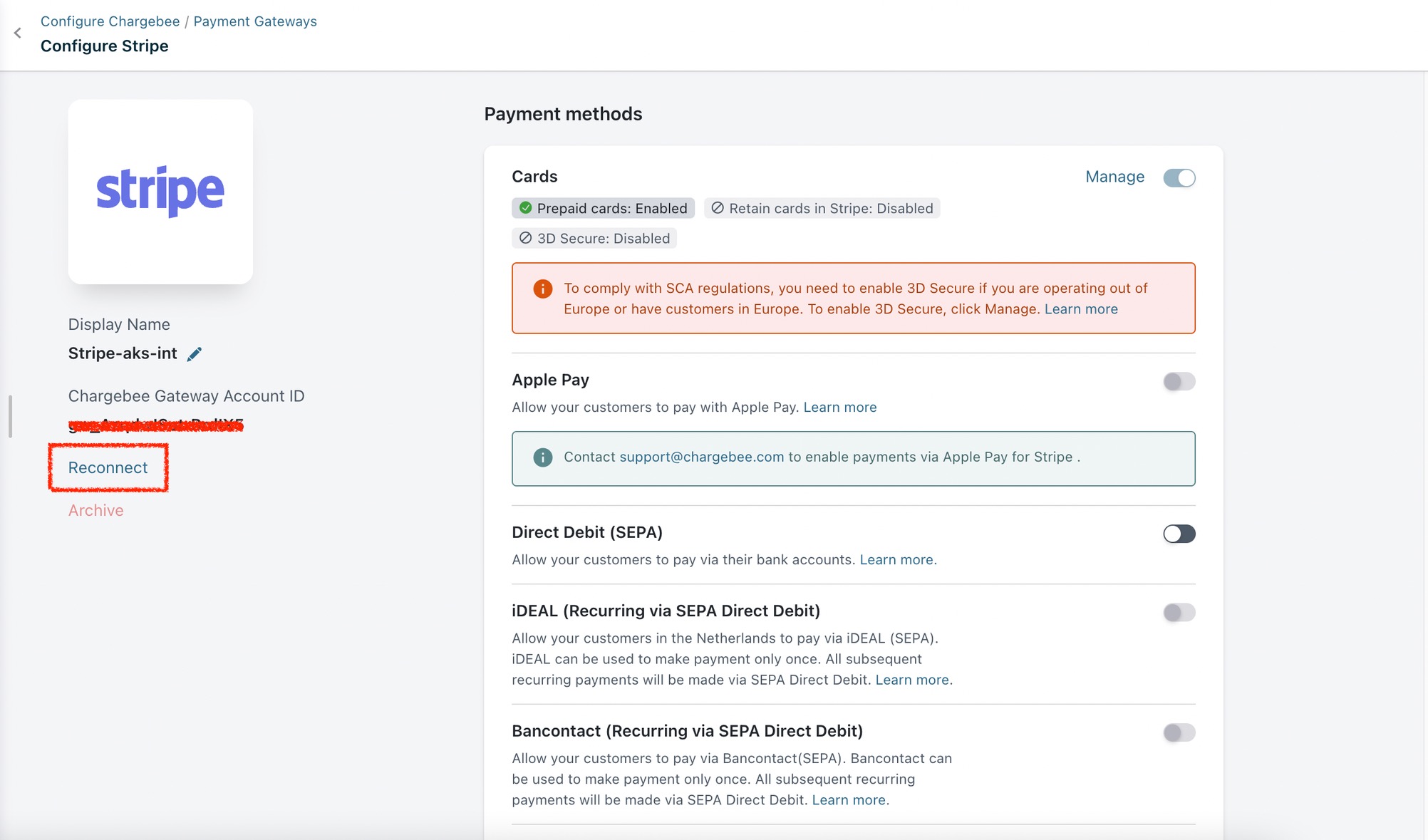Toggle the Apple Pay switch
This screenshot has width=1428, height=840.
tap(1179, 381)
